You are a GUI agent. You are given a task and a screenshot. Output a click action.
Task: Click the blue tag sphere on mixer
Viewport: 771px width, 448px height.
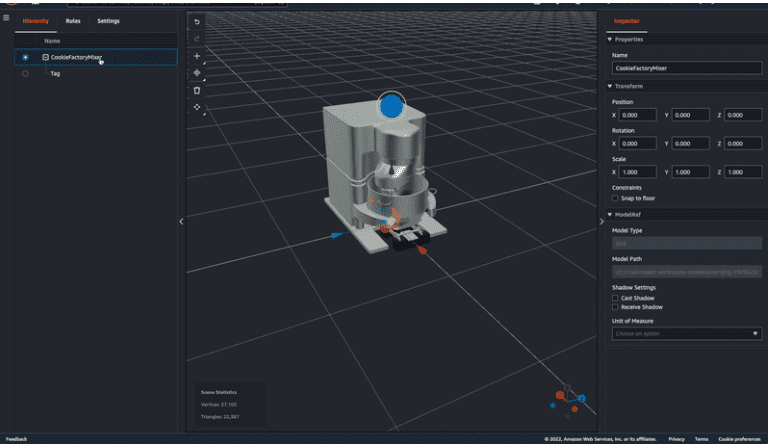tap(391, 106)
